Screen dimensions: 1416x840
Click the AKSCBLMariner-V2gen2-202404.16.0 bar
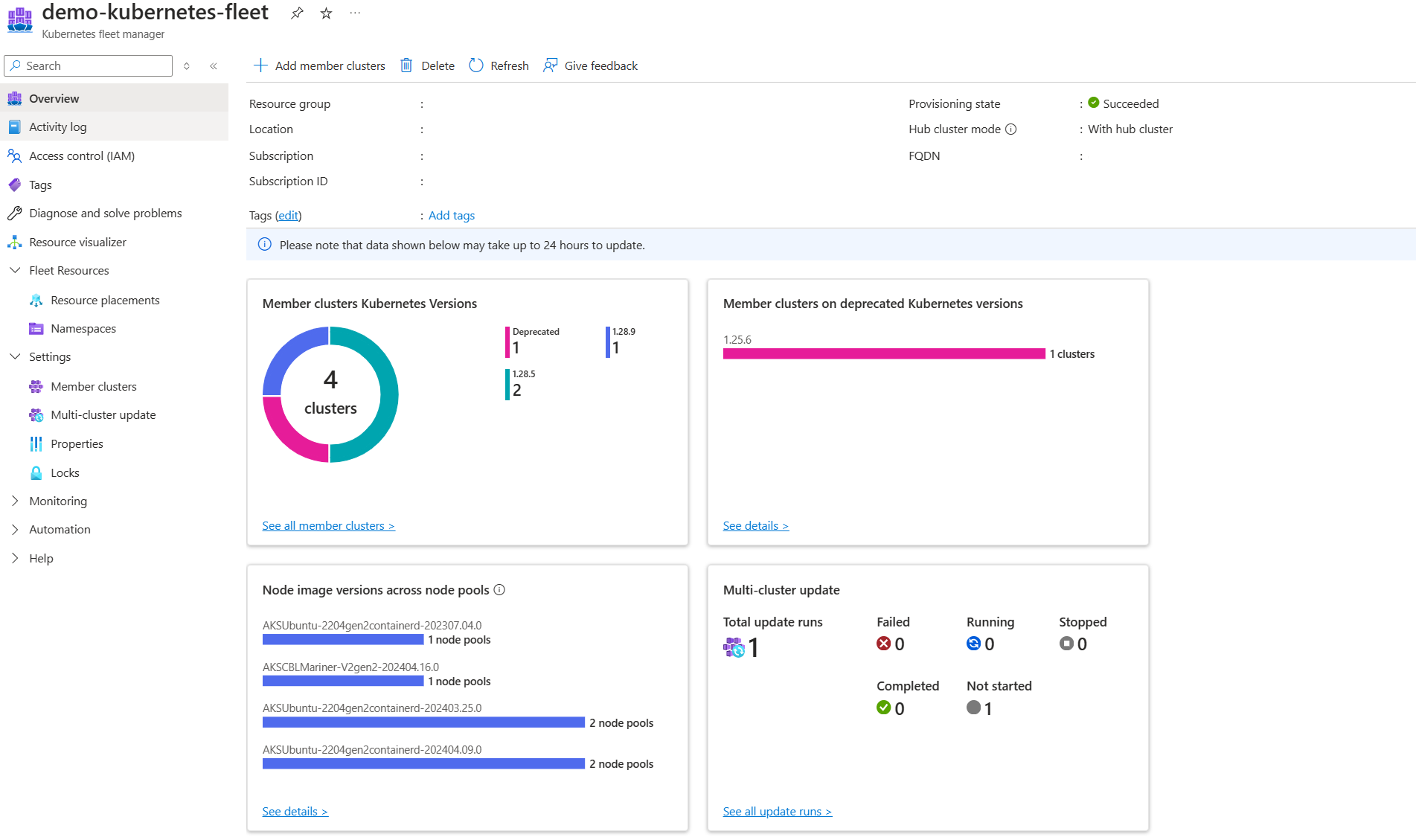pos(343,682)
